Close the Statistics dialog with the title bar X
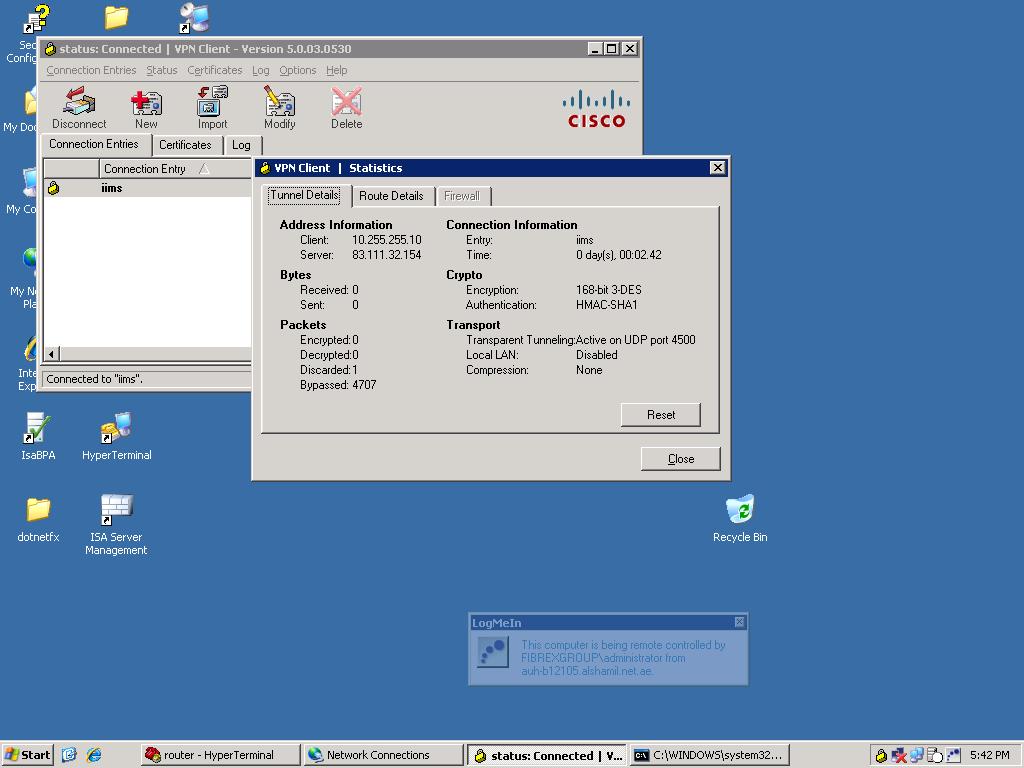 click(717, 168)
